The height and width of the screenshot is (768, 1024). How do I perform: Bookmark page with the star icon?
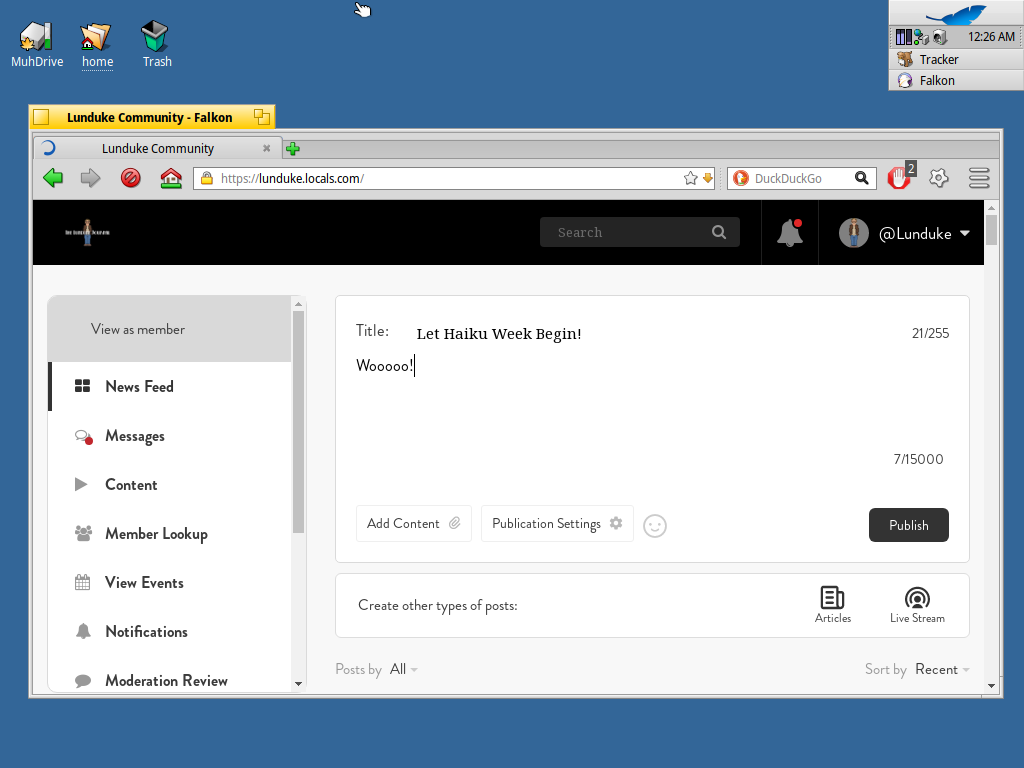point(690,178)
